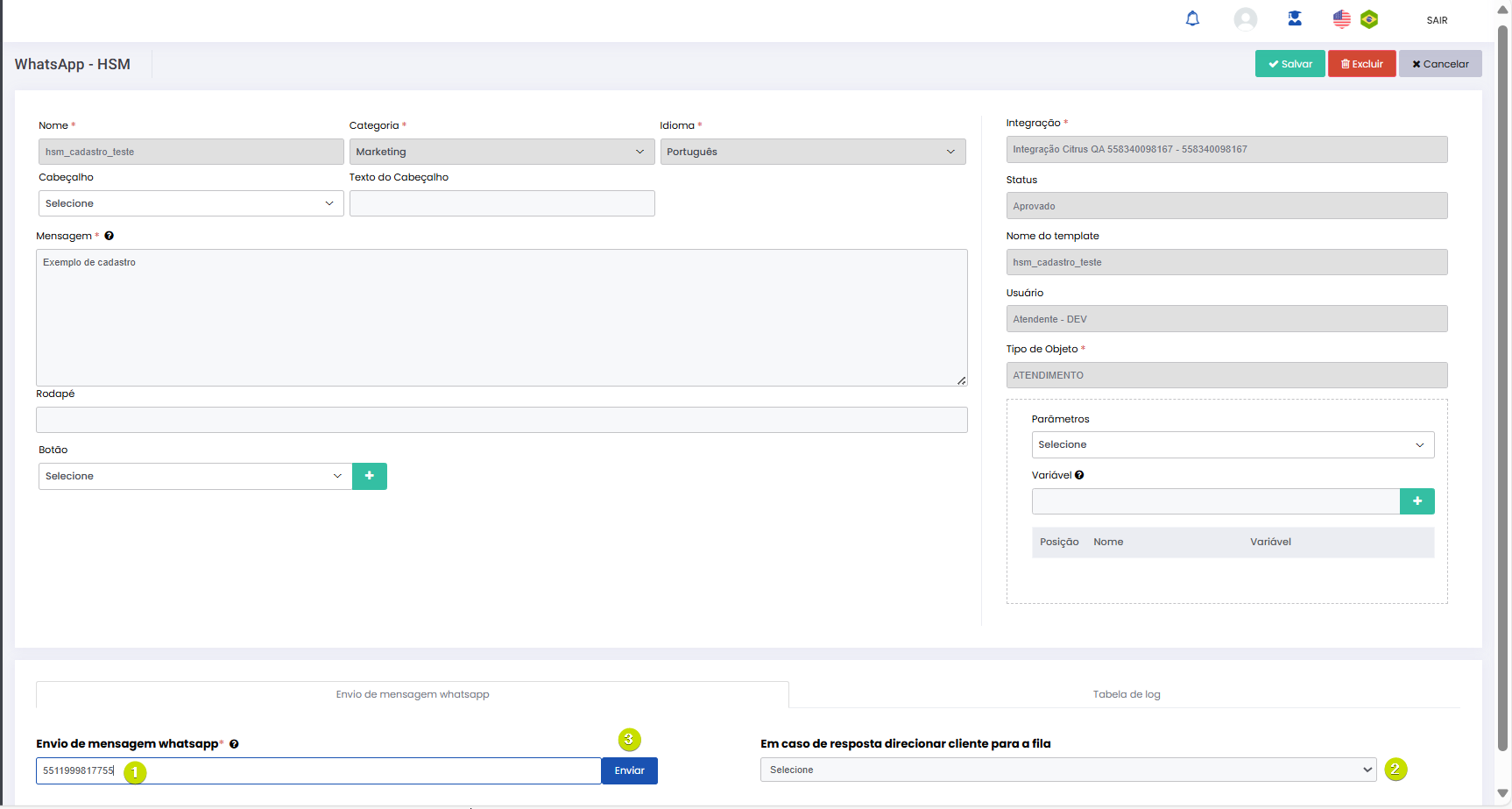Click the Rodapé text input field
Viewport: 1512px width, 809px height.
pyautogui.click(x=501, y=420)
